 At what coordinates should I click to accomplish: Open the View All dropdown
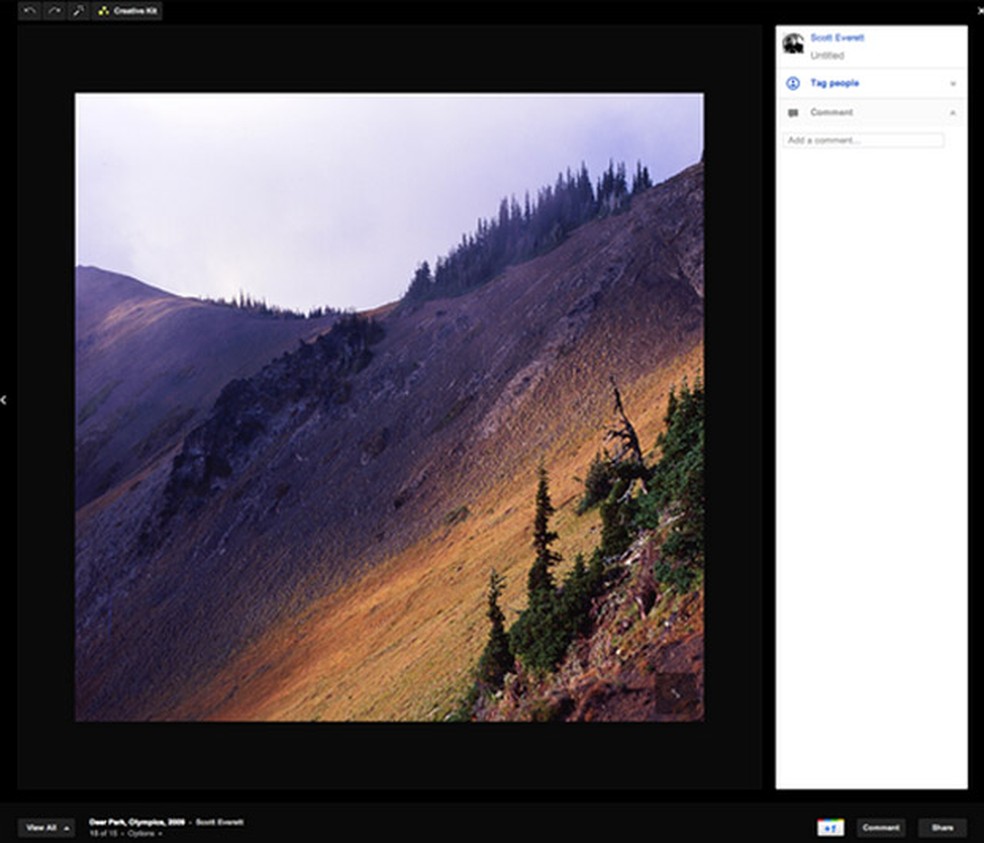click(x=46, y=828)
